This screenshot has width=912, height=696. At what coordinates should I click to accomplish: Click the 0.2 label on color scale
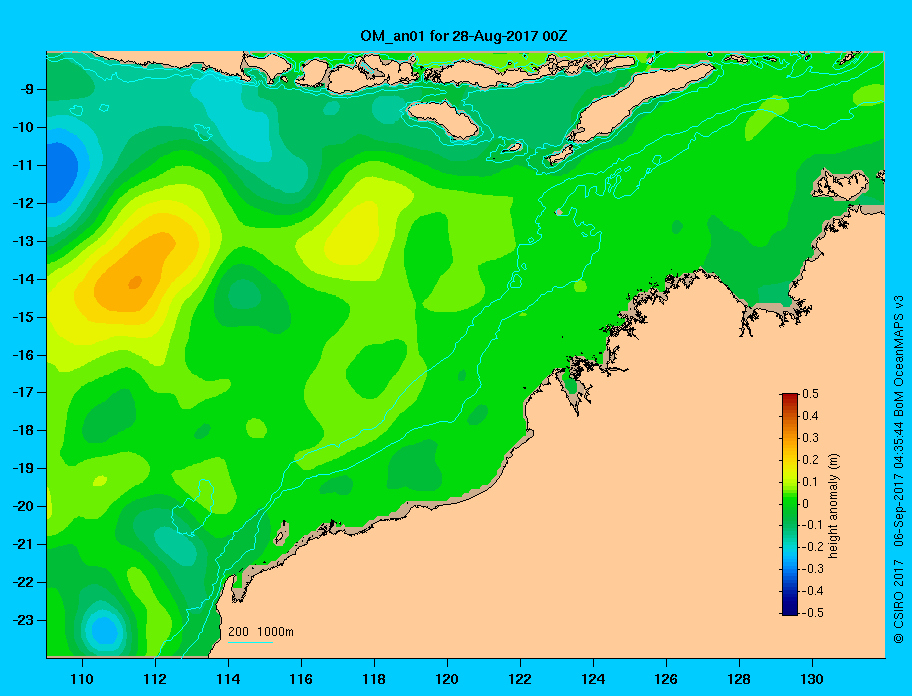coord(811,460)
